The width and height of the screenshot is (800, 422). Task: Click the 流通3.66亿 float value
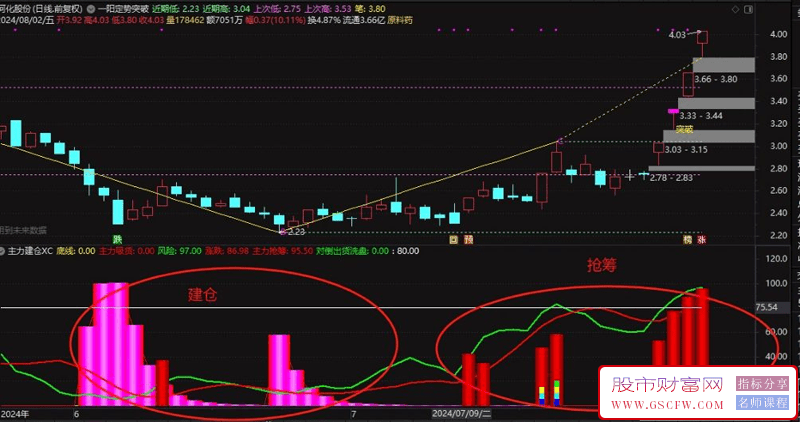click(364, 20)
